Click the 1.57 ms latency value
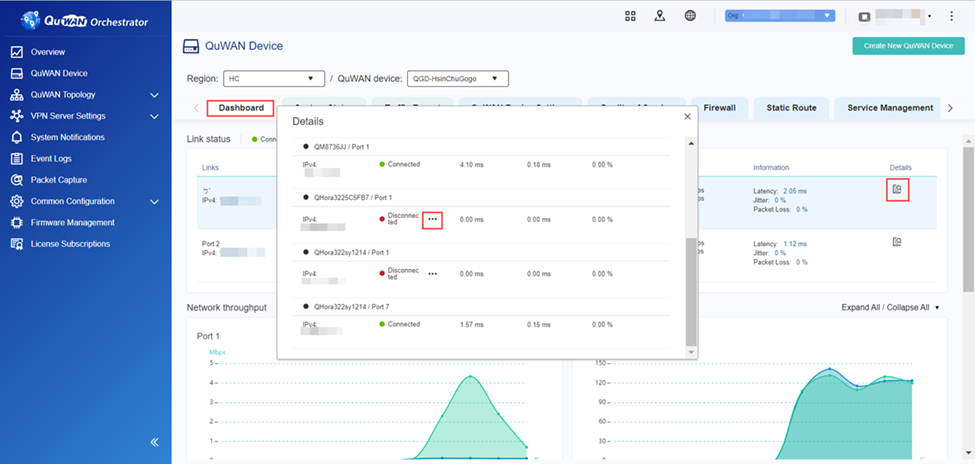Viewport: 975px width, 464px height. click(x=471, y=325)
